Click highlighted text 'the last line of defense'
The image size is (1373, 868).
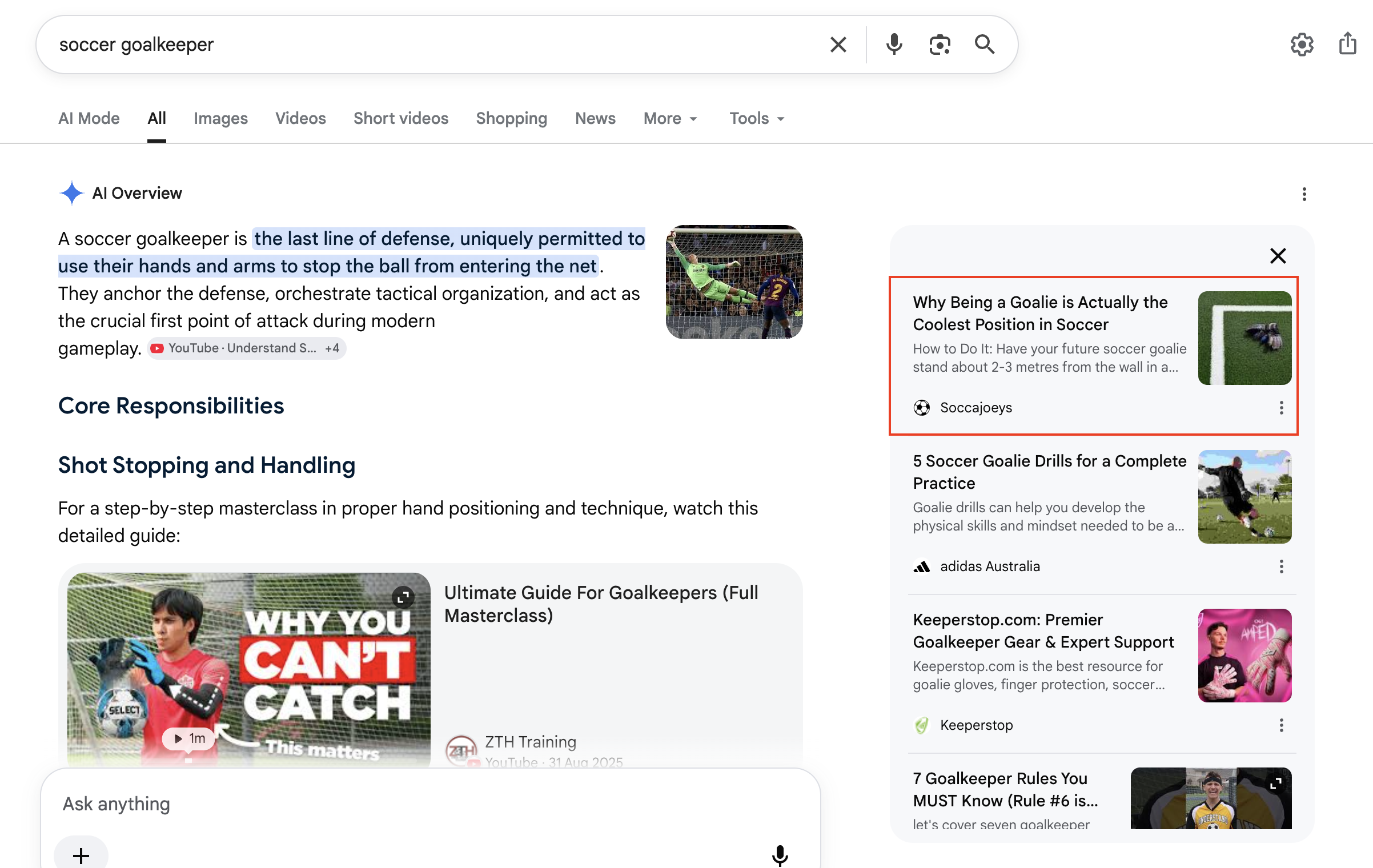pos(354,239)
